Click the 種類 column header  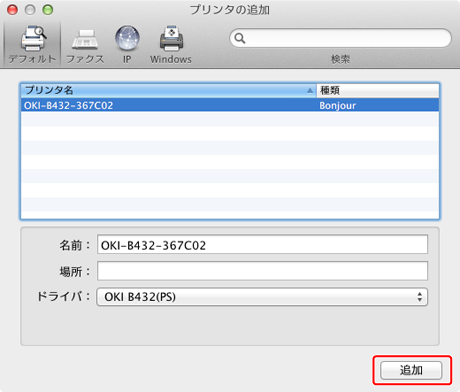[x=378, y=90]
